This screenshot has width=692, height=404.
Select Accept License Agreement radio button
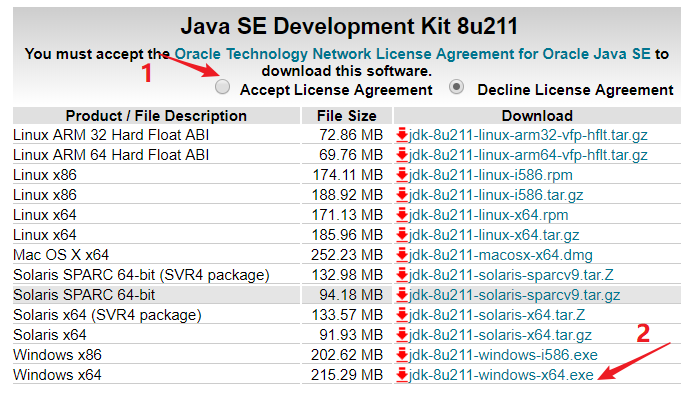pos(222,87)
